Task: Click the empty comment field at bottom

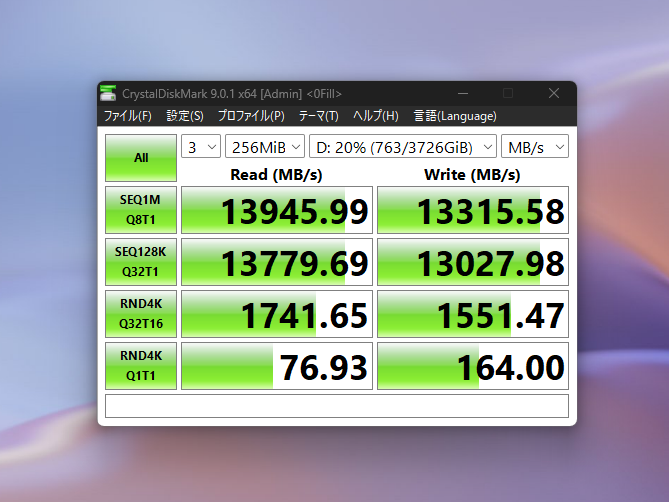Action: point(337,406)
